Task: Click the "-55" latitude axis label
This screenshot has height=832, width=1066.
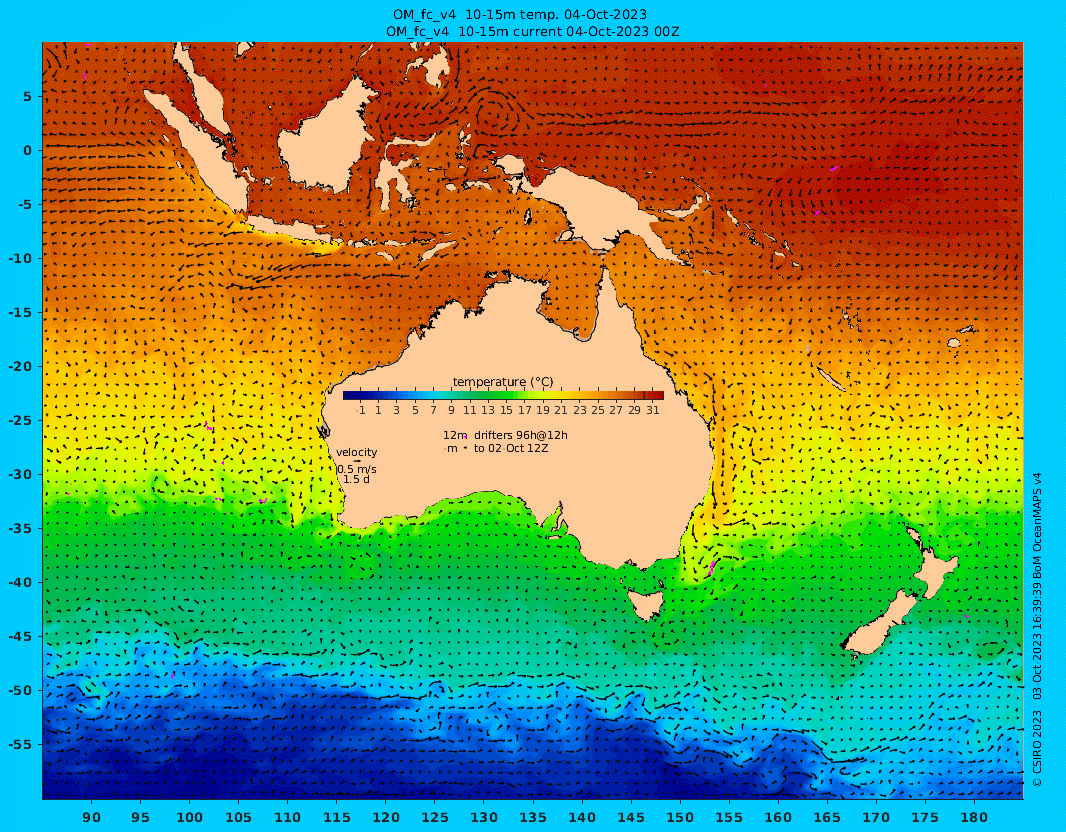Action: pos(20,744)
